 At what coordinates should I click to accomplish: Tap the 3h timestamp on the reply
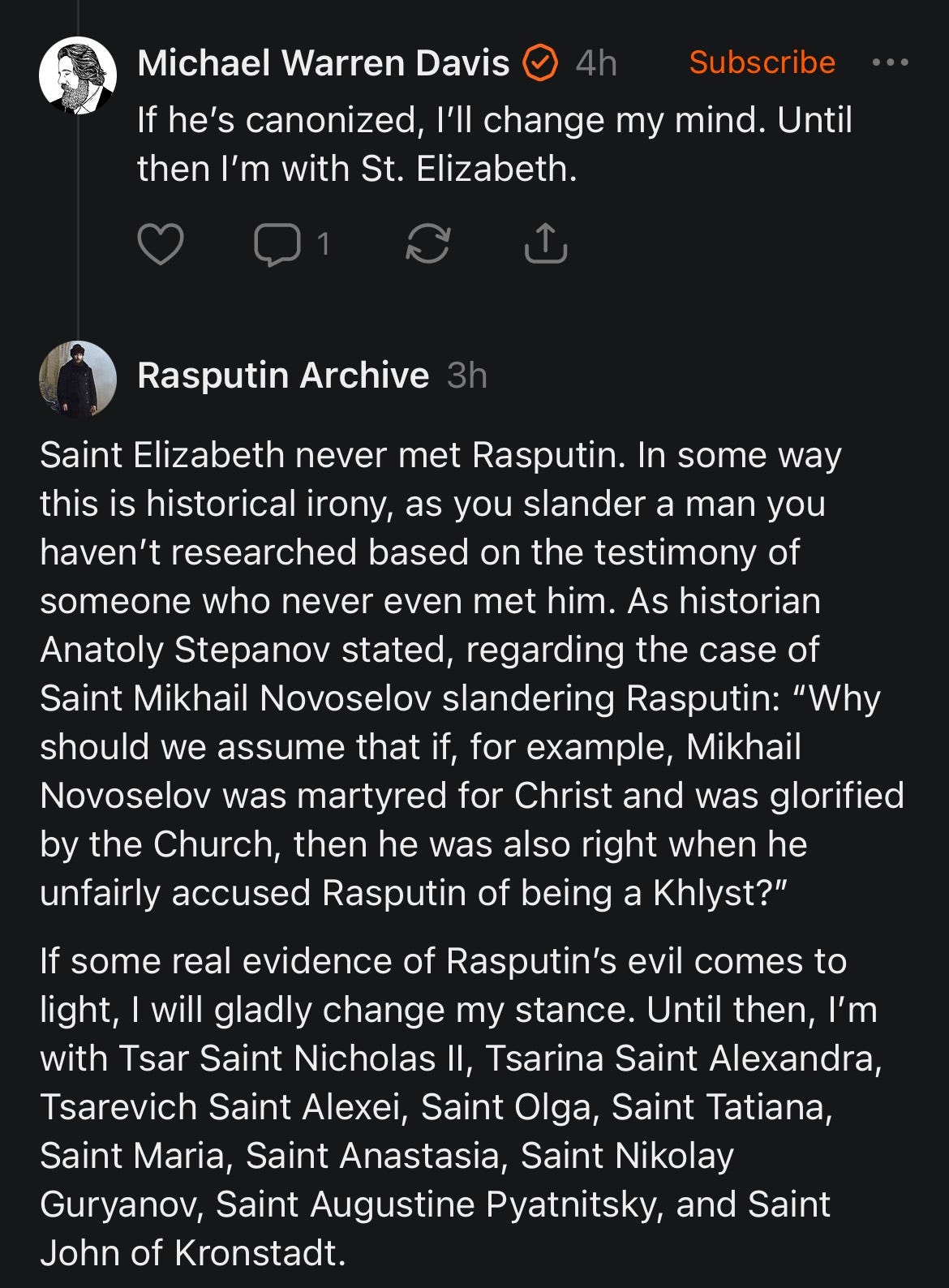(x=467, y=376)
